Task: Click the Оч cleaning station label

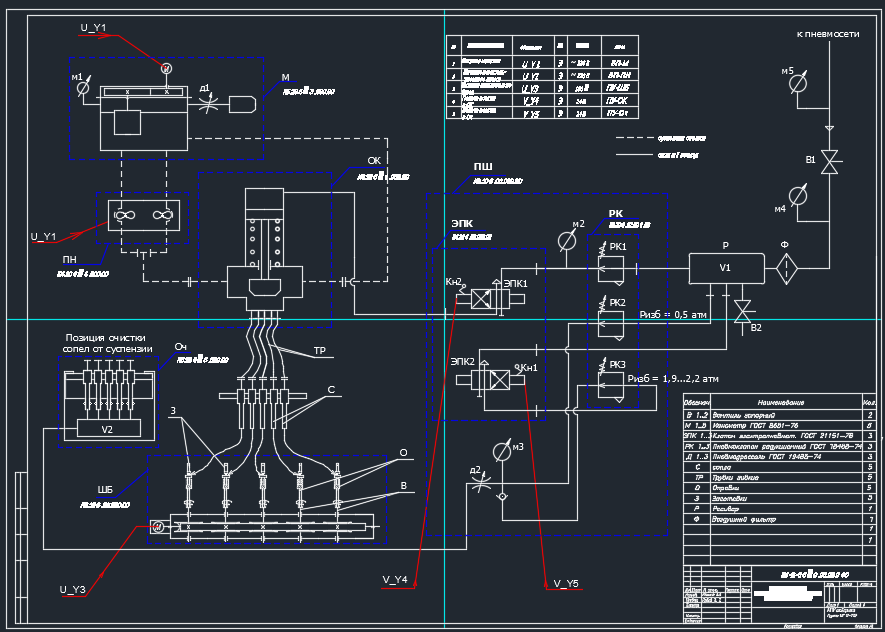Action: click(x=181, y=346)
